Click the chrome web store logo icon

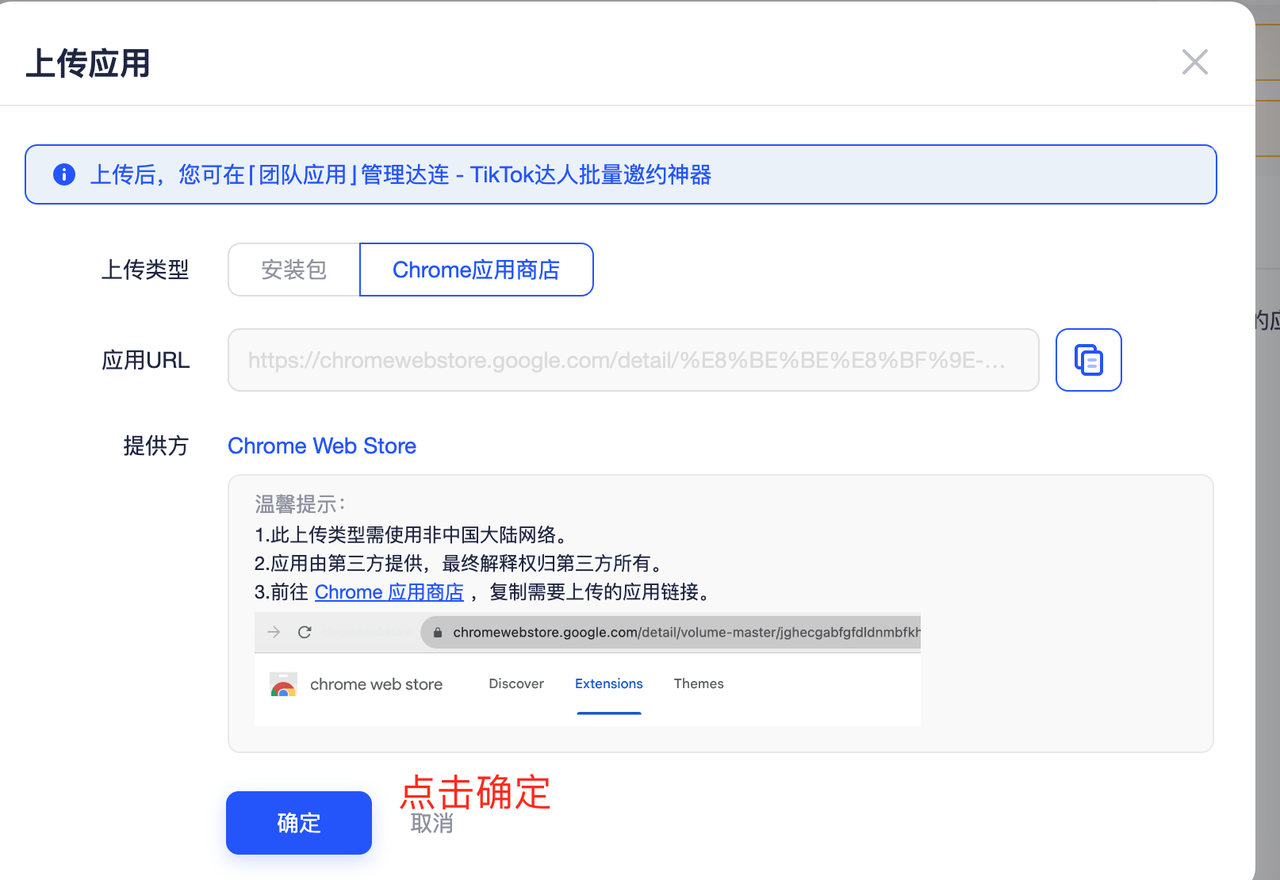tap(283, 685)
